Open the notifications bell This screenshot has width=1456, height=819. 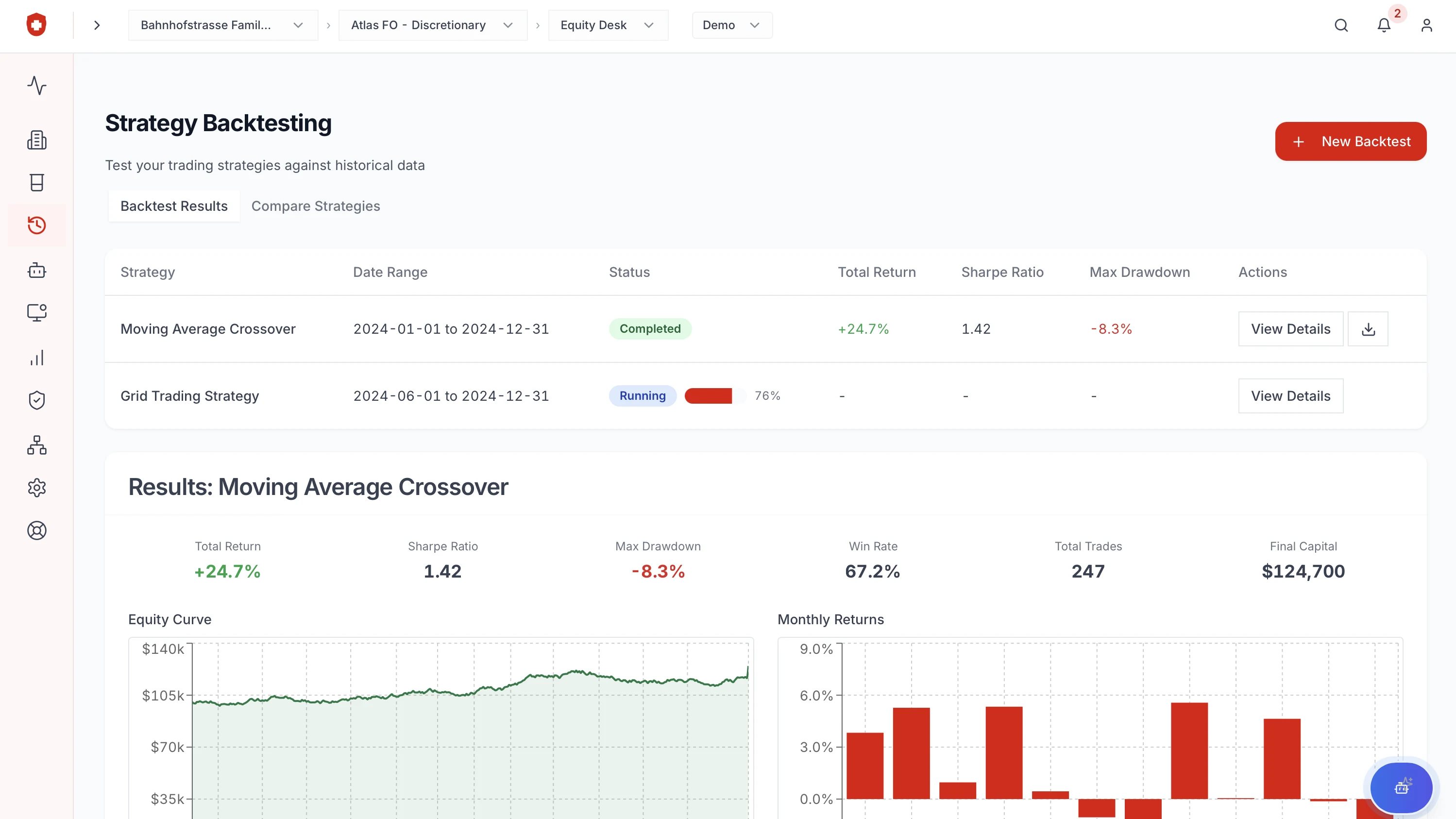[1383, 25]
